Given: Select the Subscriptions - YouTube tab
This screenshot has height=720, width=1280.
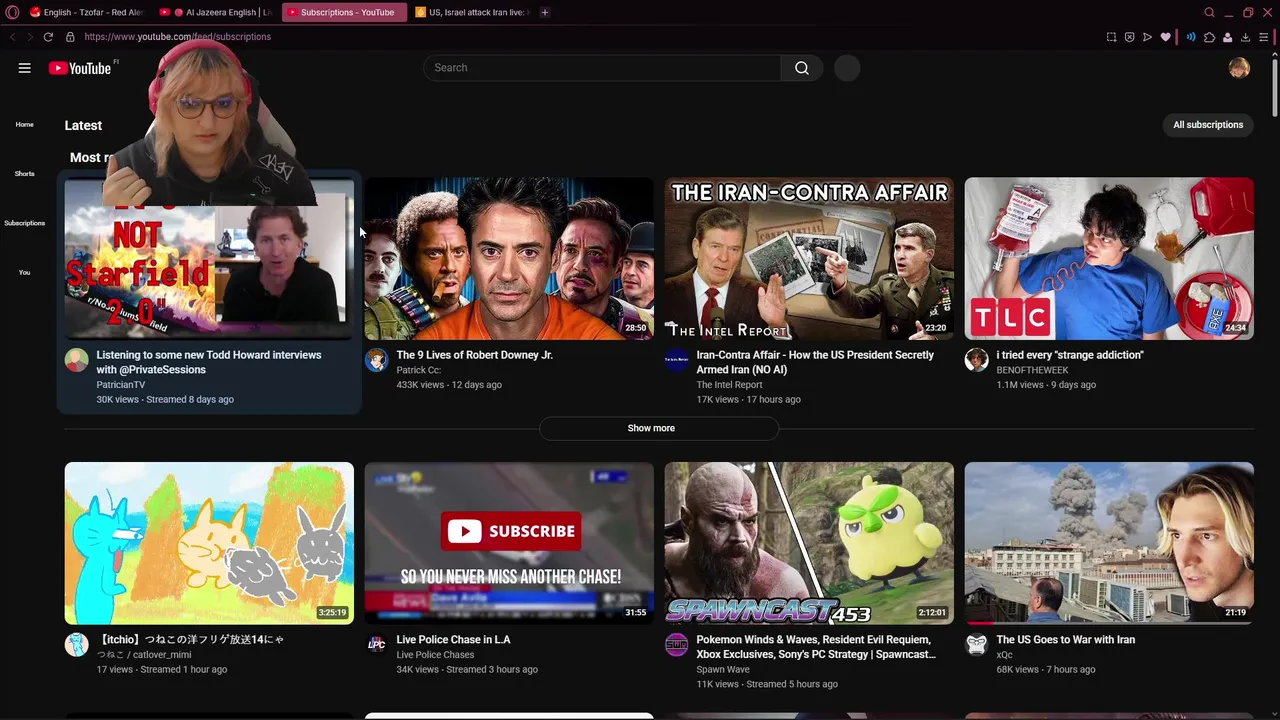Looking at the screenshot, I should point(343,12).
